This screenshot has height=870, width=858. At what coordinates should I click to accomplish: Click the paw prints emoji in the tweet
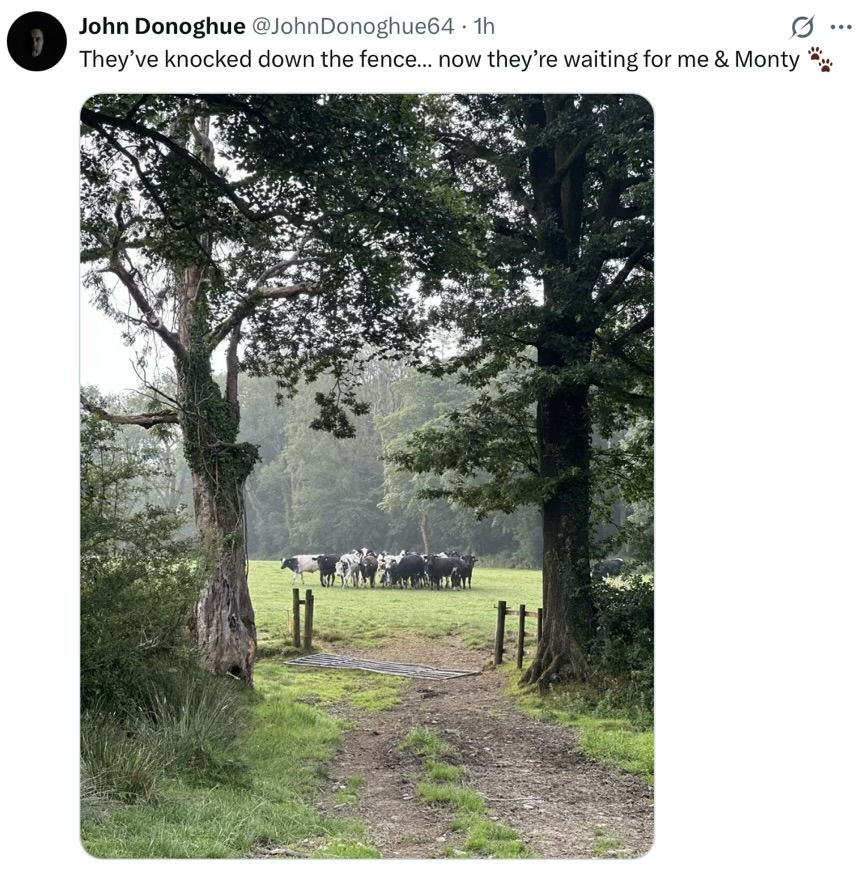(x=820, y=59)
